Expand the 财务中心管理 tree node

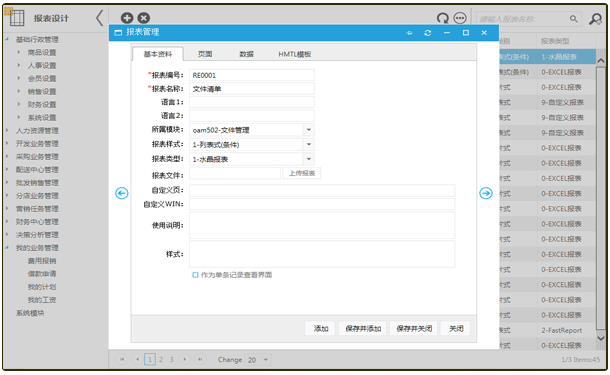[x=7, y=221]
